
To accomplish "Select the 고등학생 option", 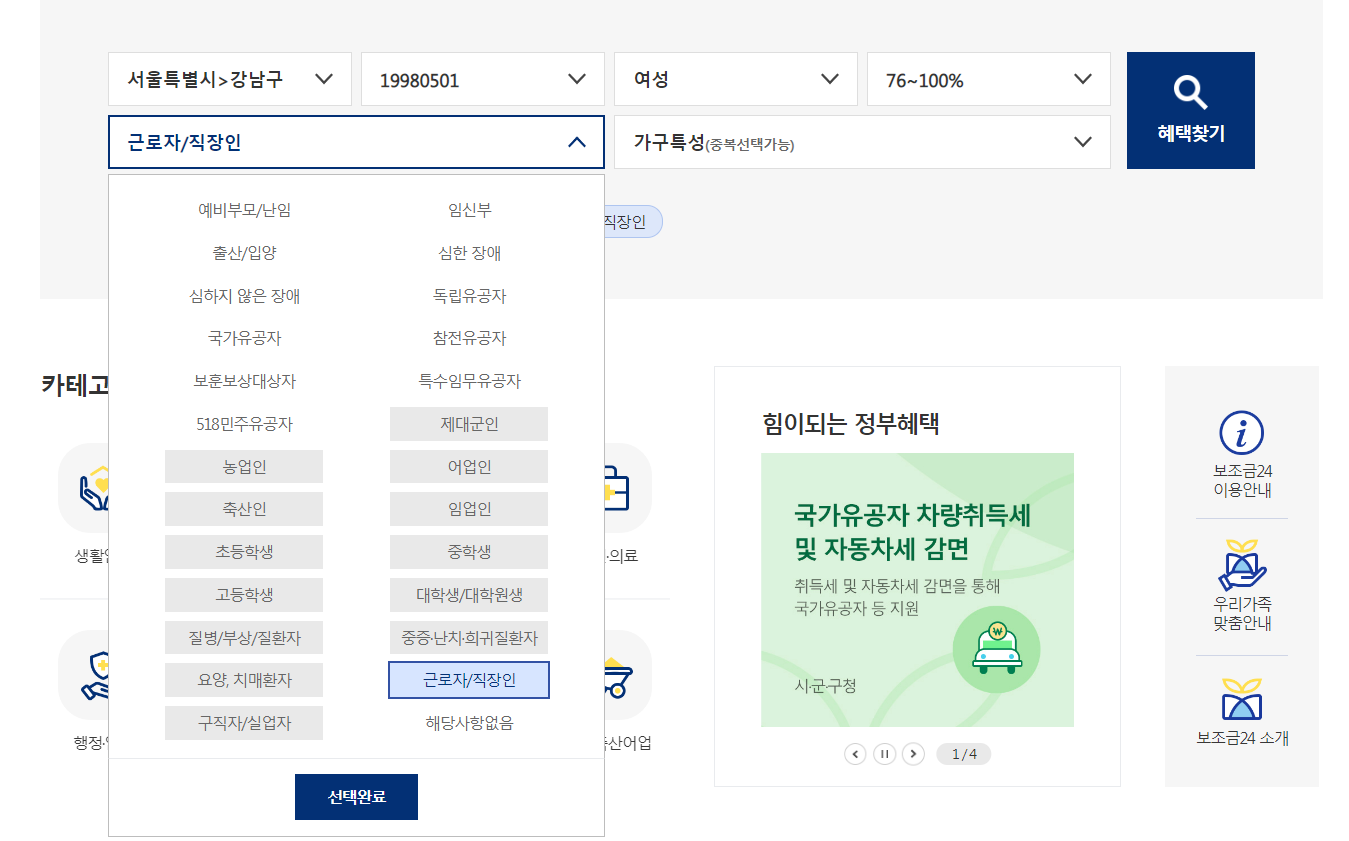I will 244,595.
